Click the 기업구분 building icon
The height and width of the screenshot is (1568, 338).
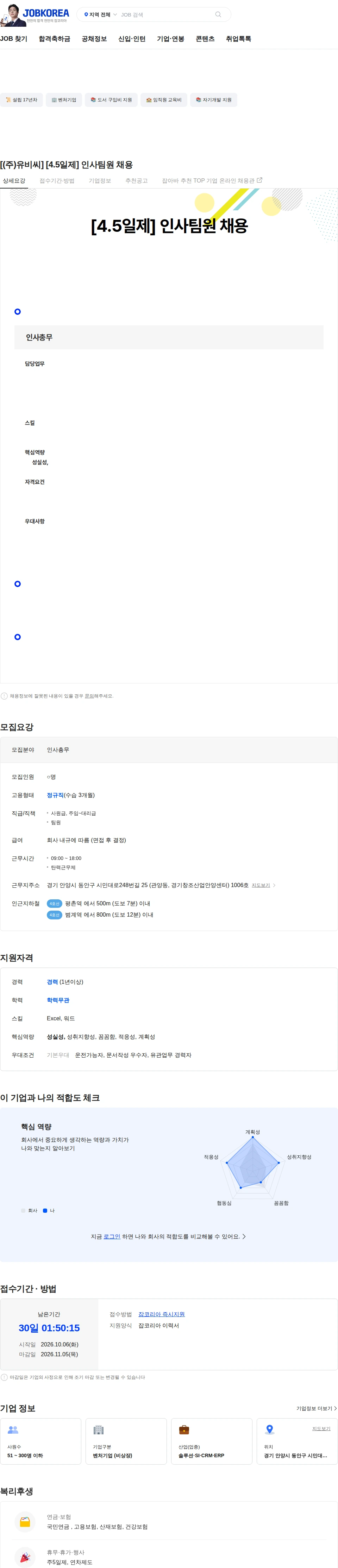point(99,1430)
